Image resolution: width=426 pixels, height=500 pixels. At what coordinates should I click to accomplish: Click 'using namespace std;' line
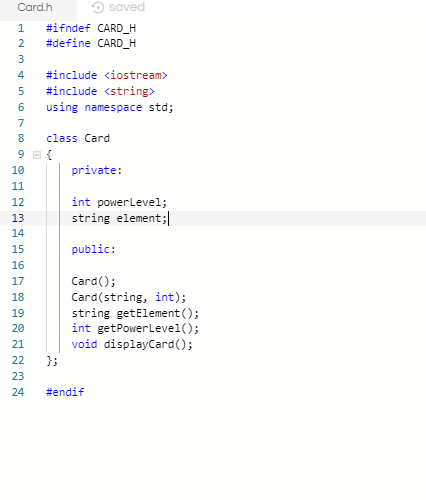pyautogui.click(x=110, y=107)
